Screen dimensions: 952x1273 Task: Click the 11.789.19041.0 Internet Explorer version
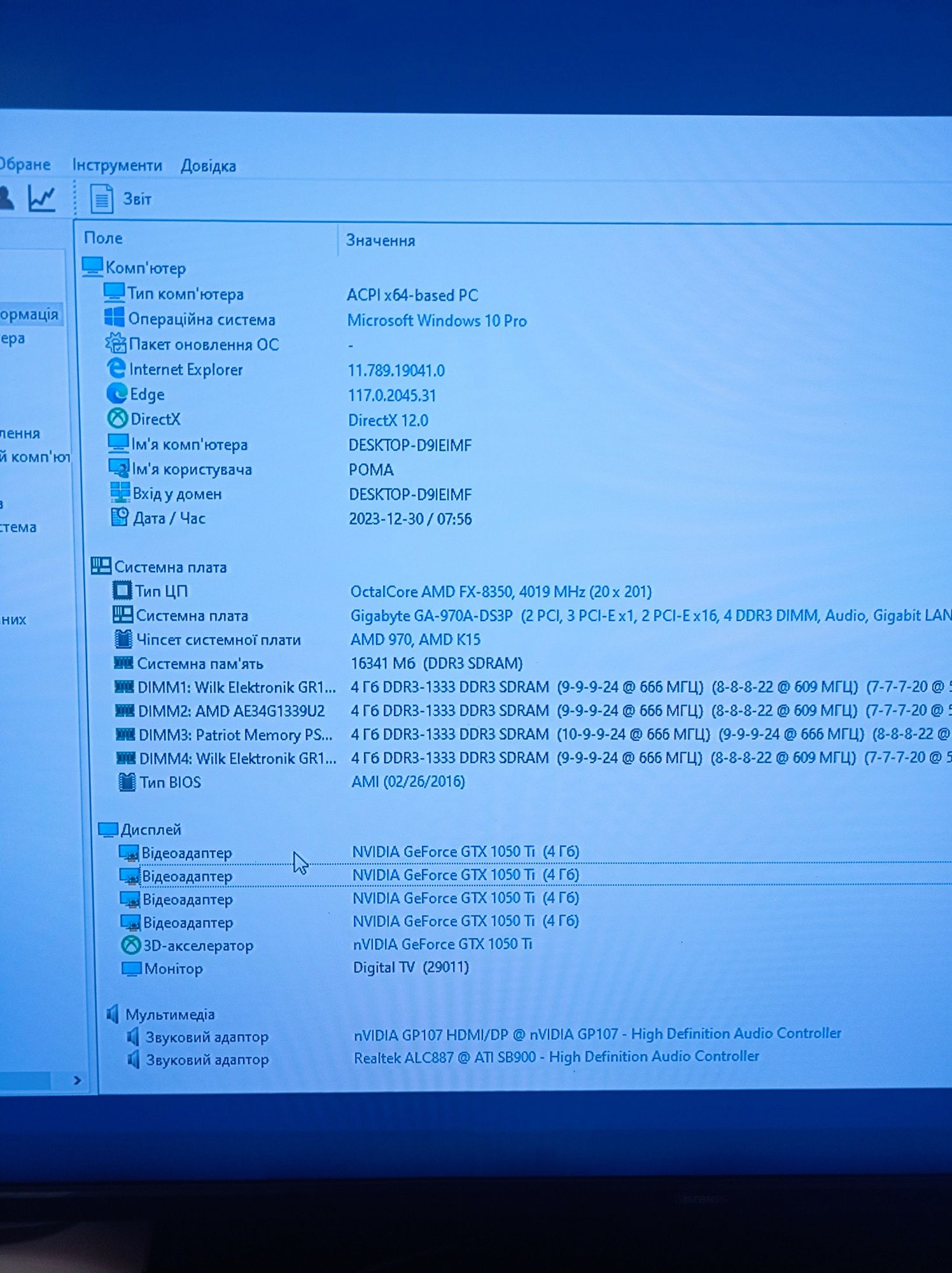(x=396, y=370)
